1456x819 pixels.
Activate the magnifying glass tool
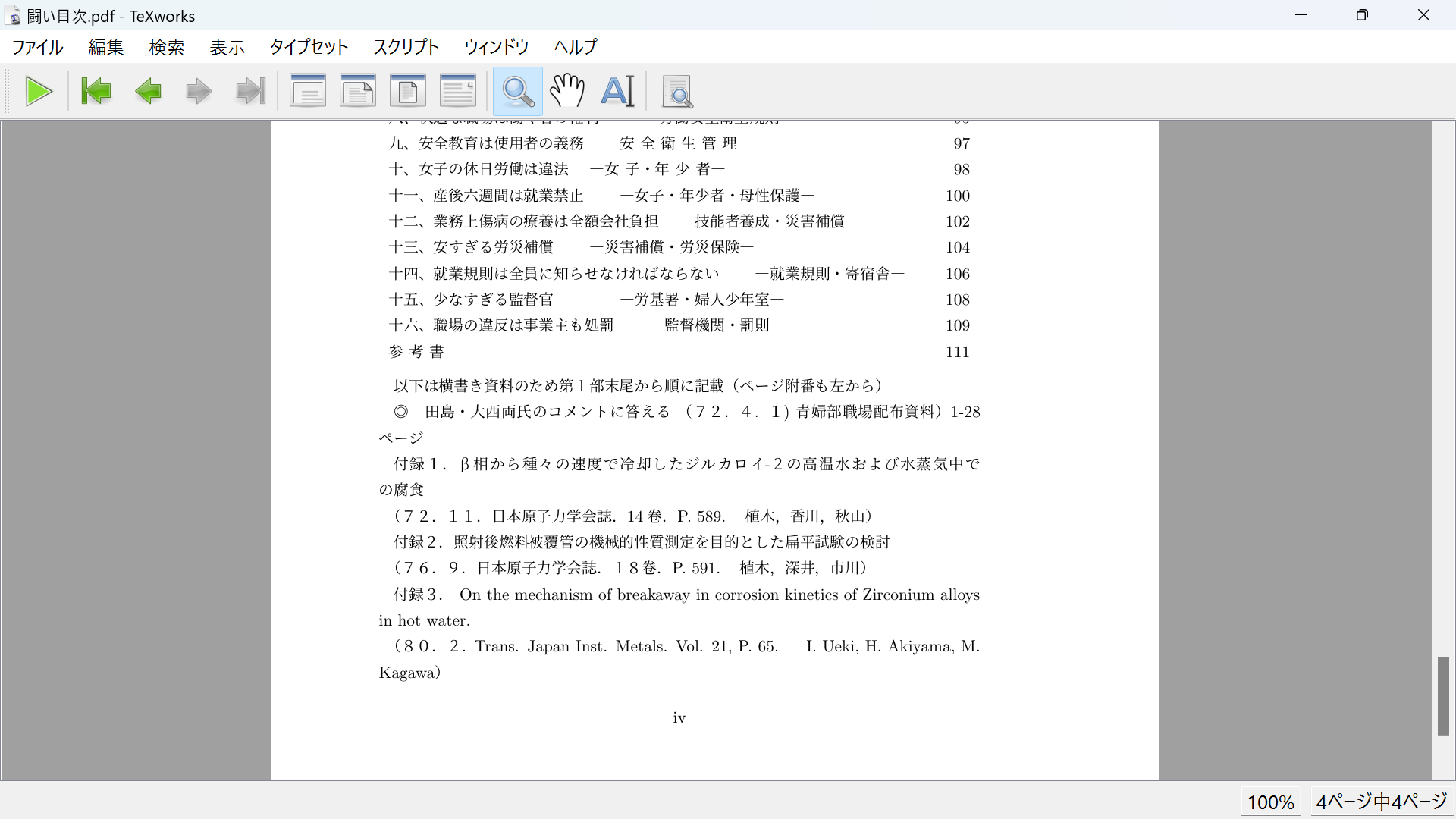point(518,92)
